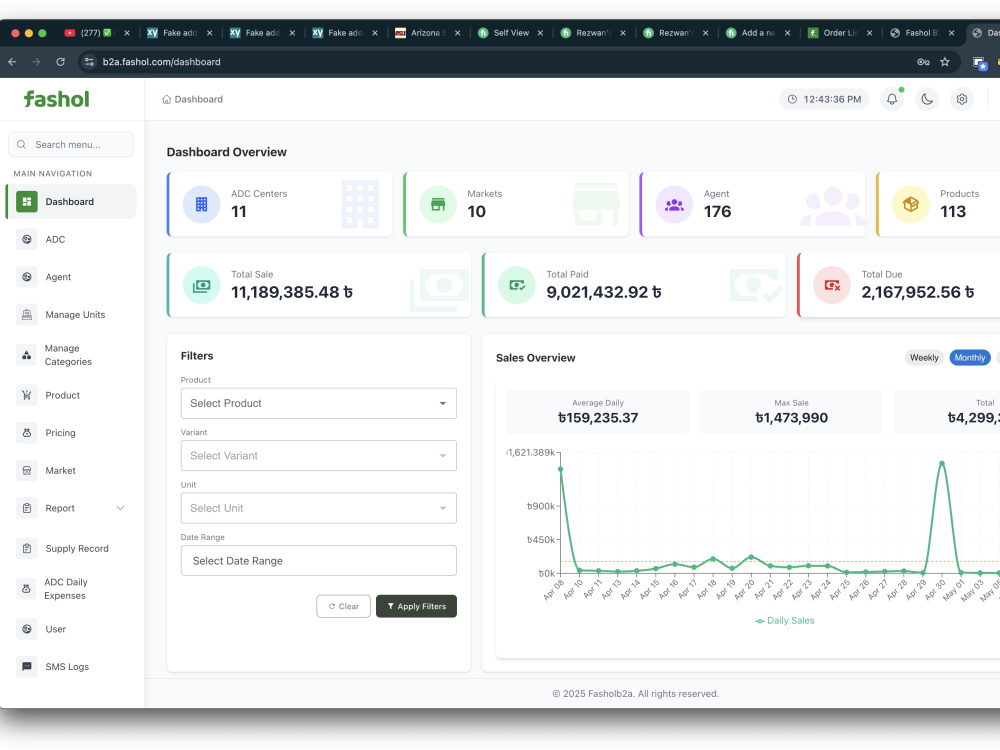Switch to the Fashol B browser tab
1000x750 pixels.
pyautogui.click(x=922, y=33)
